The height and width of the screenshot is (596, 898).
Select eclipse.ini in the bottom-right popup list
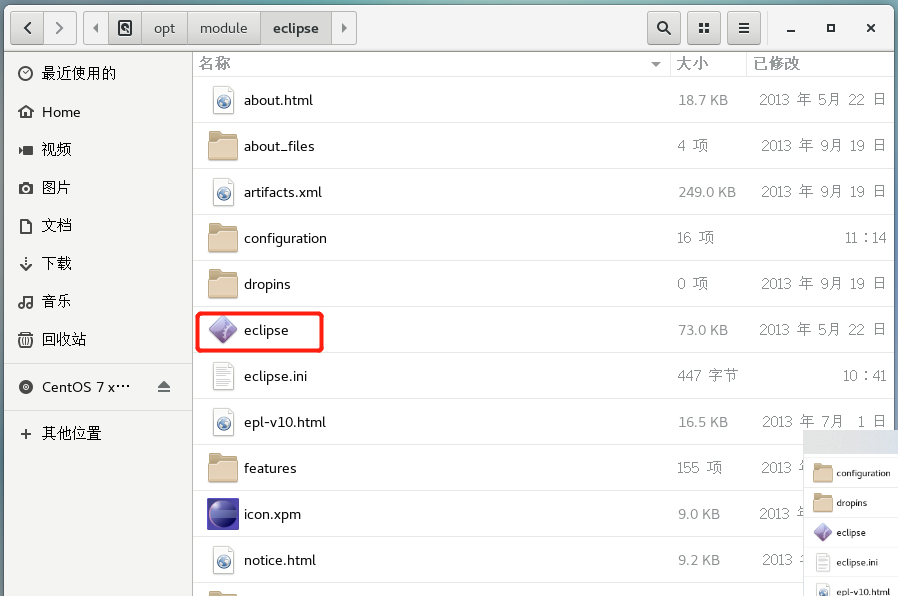point(855,562)
